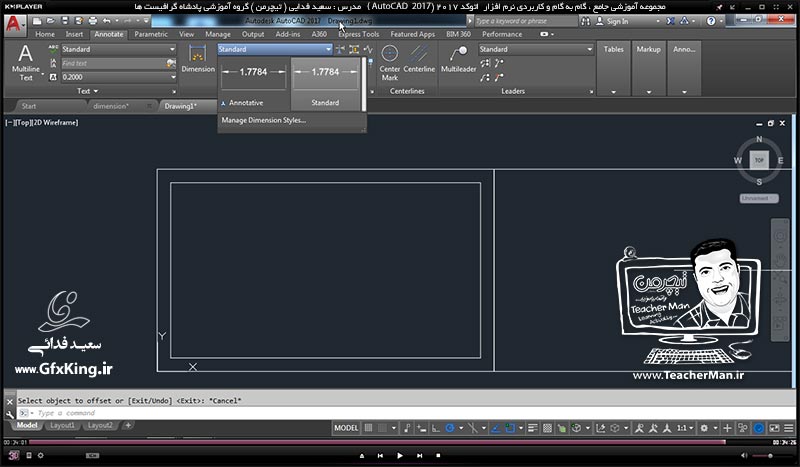Select the Multileader tool
This screenshot has width=800, height=467.
point(458,59)
